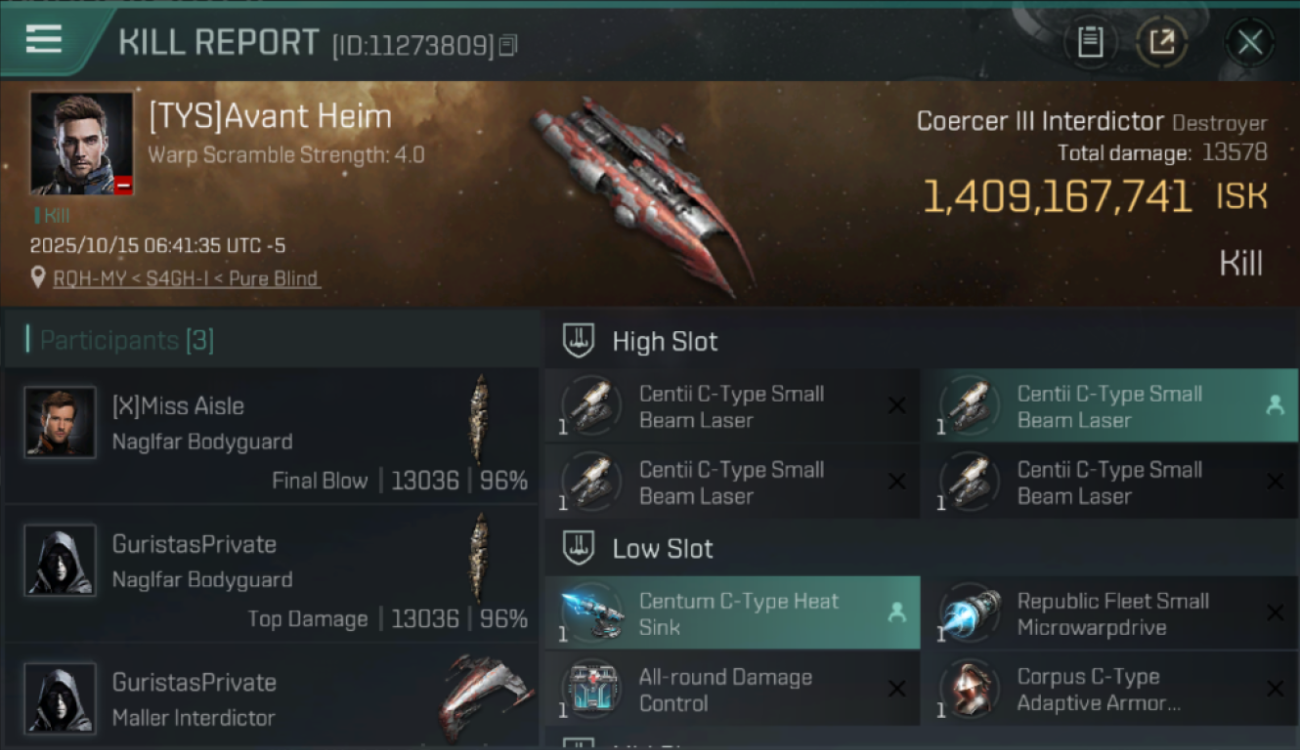1300x750 pixels.
Task: Open Avant Heim's character portrait
Action: (x=82, y=143)
